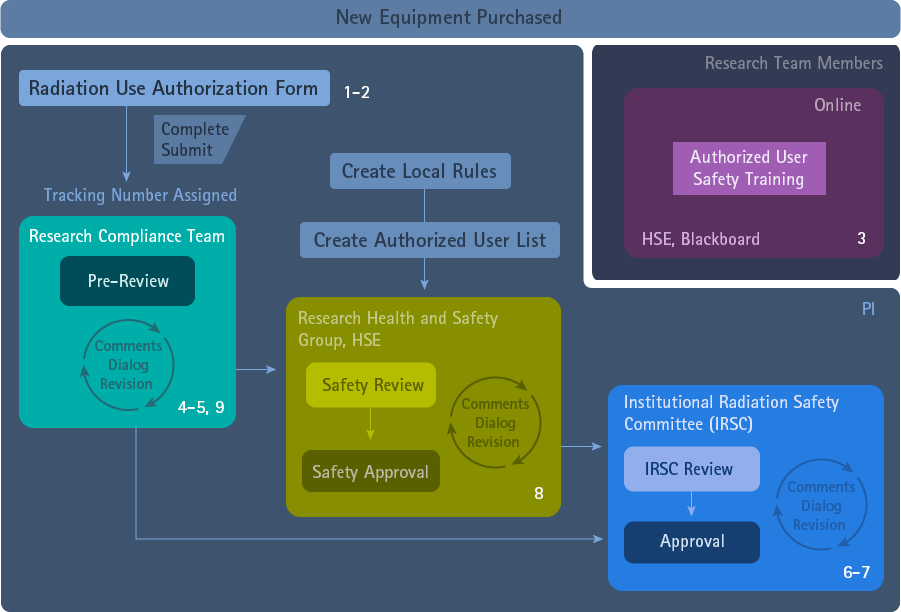Select the Complete Submit tag

pyautogui.click(x=197, y=140)
